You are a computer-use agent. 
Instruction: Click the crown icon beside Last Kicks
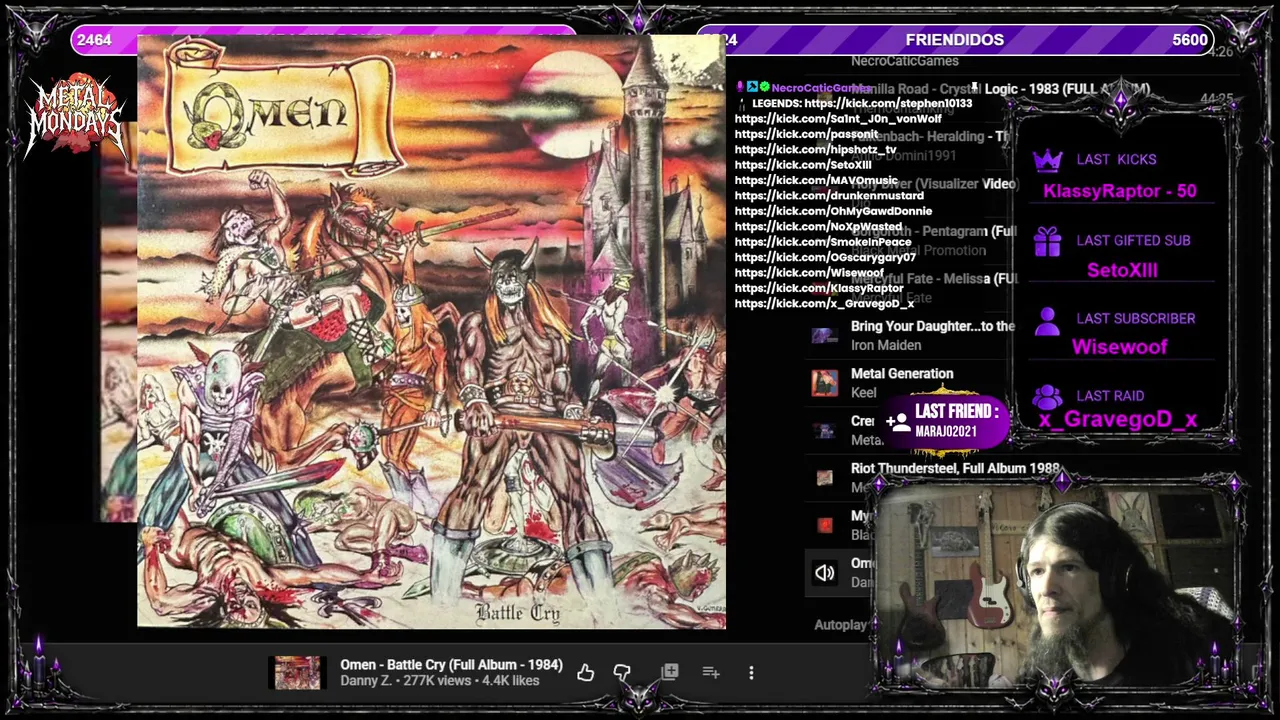click(x=1047, y=160)
